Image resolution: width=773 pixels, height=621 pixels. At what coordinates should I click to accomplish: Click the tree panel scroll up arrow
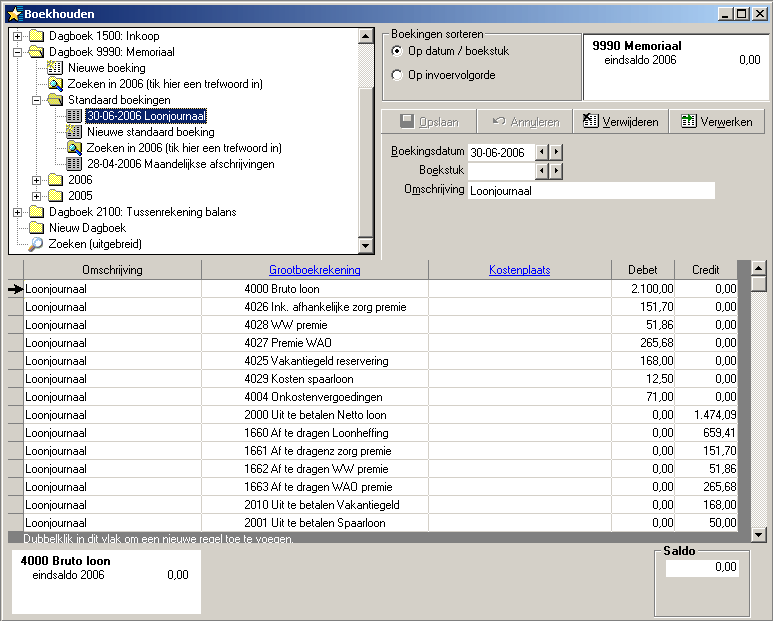[x=366, y=36]
